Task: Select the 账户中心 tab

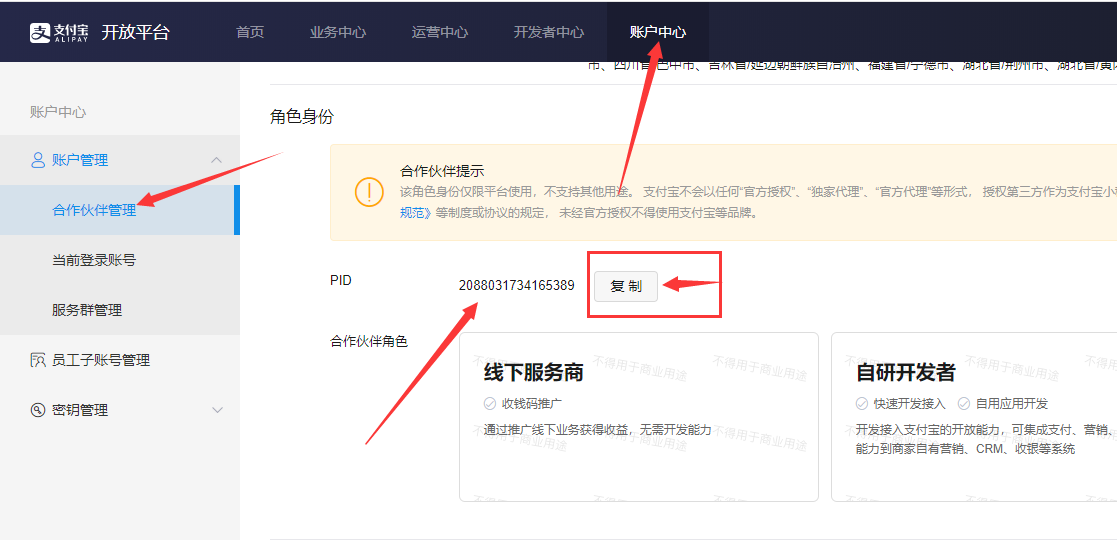Action: pos(658,32)
